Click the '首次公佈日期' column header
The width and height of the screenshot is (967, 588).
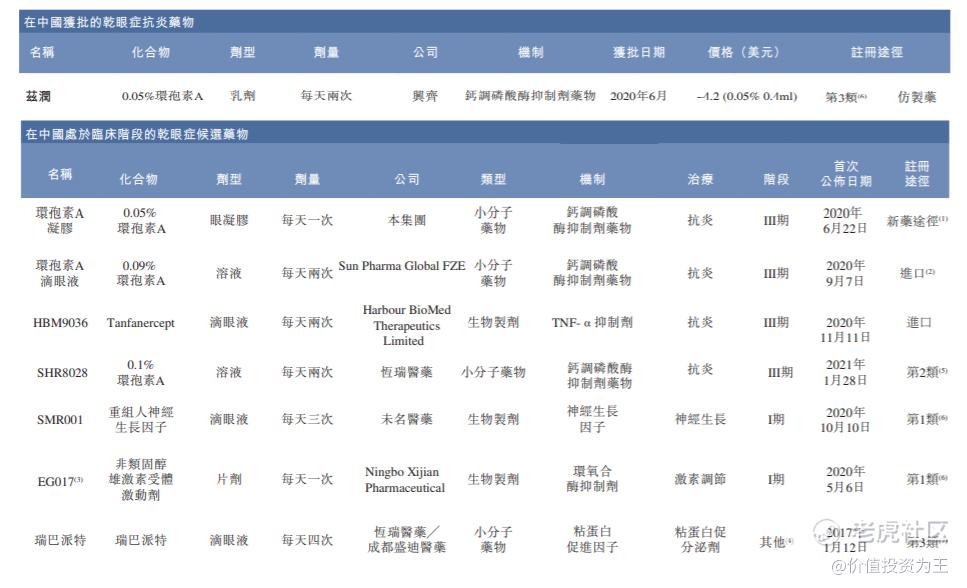pos(846,173)
